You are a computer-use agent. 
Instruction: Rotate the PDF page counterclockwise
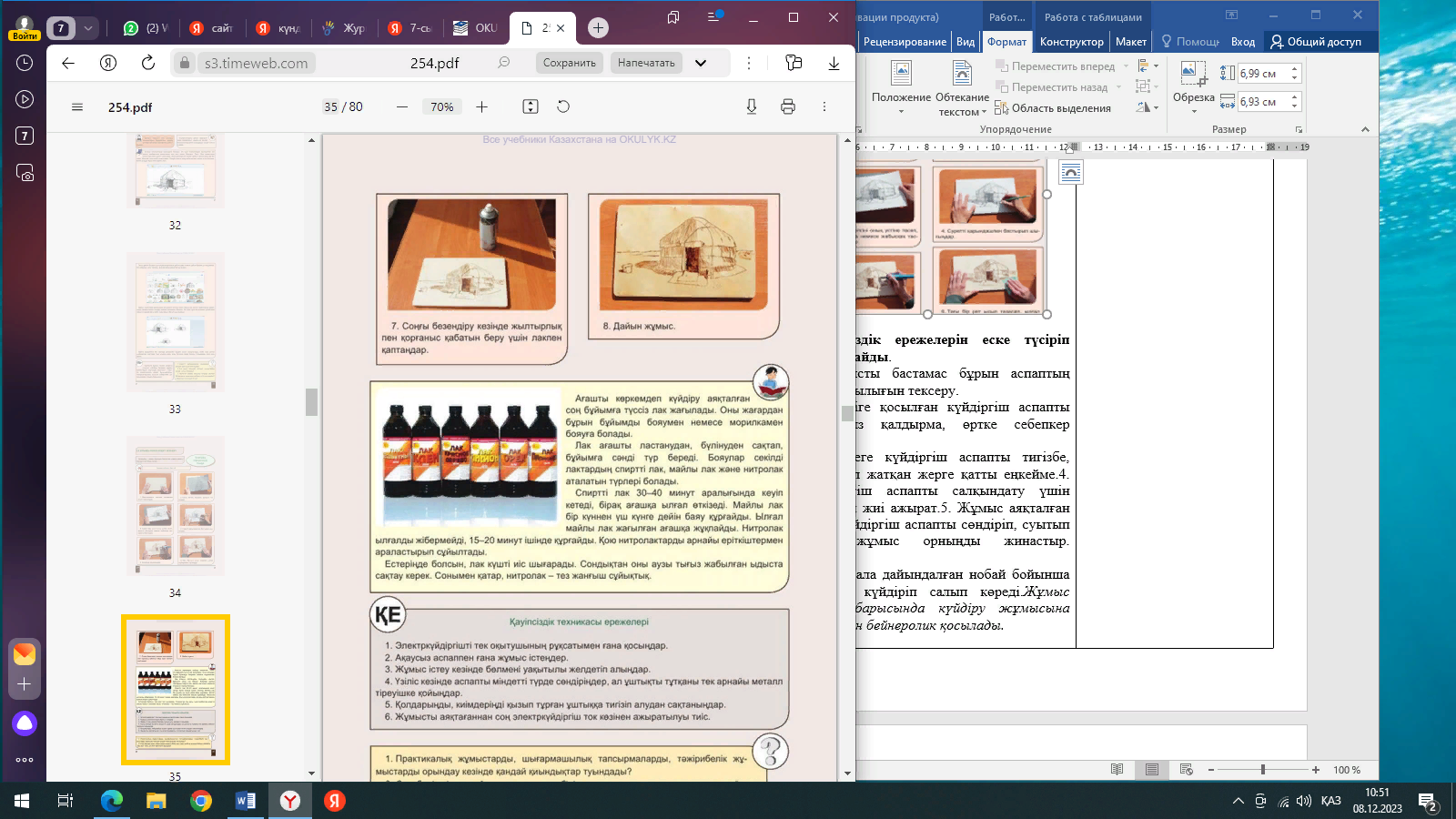click(563, 106)
